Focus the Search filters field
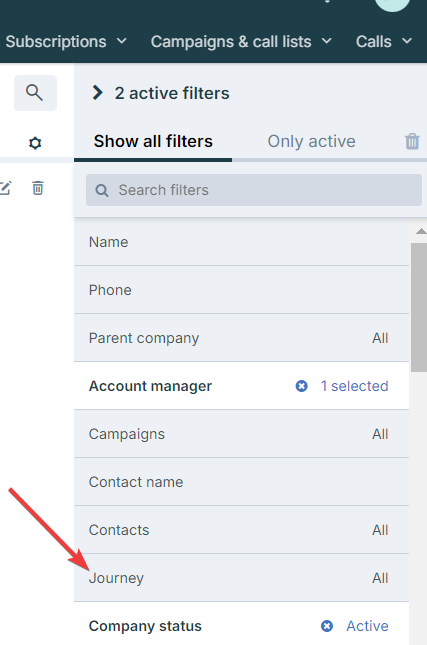 [x=254, y=190]
